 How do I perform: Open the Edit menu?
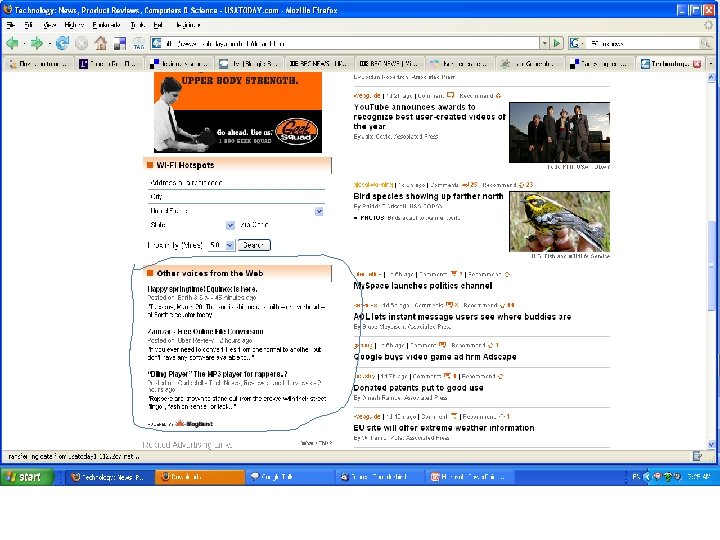point(28,25)
